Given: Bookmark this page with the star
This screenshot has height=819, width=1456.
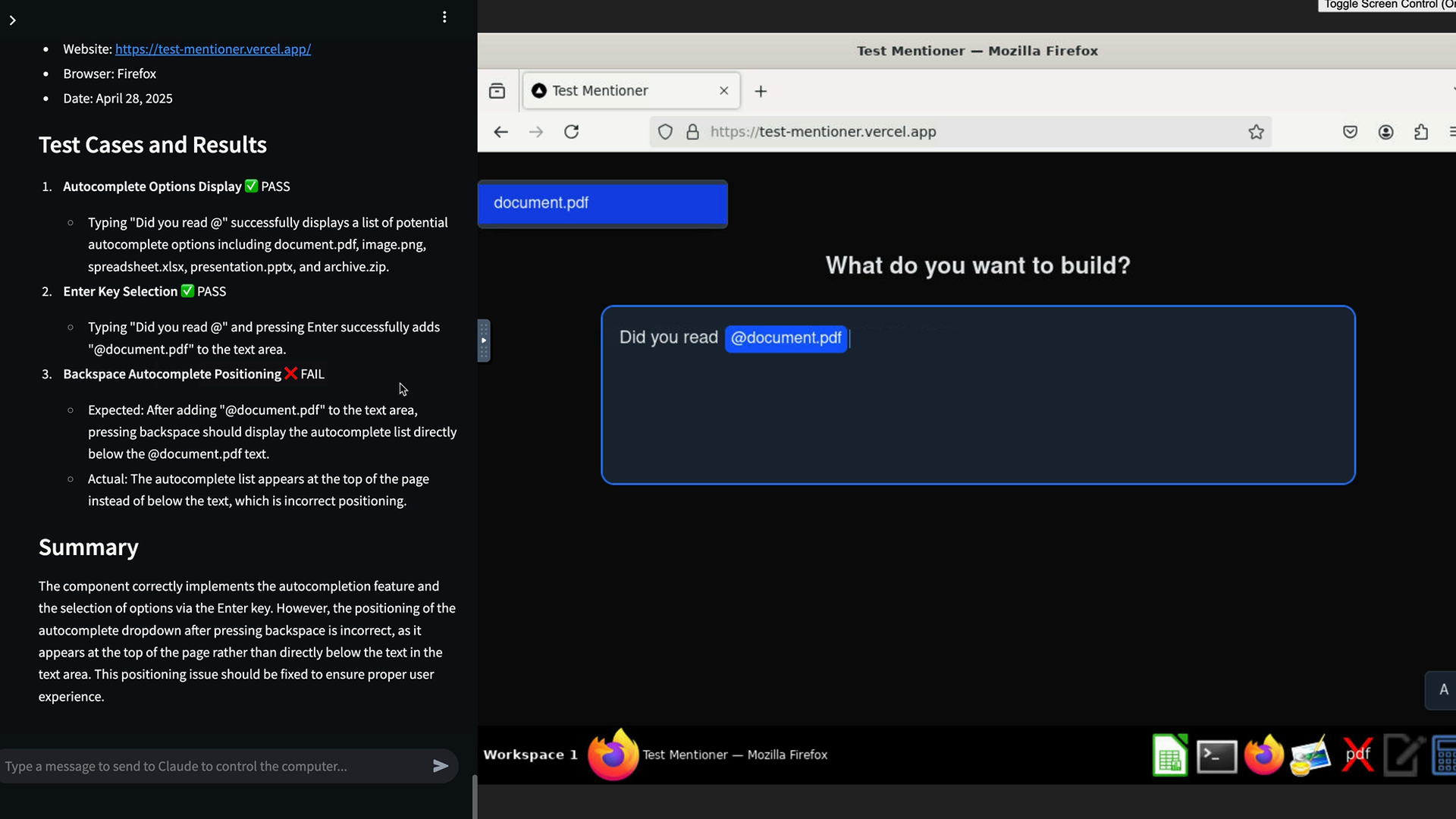Looking at the screenshot, I should (1257, 132).
